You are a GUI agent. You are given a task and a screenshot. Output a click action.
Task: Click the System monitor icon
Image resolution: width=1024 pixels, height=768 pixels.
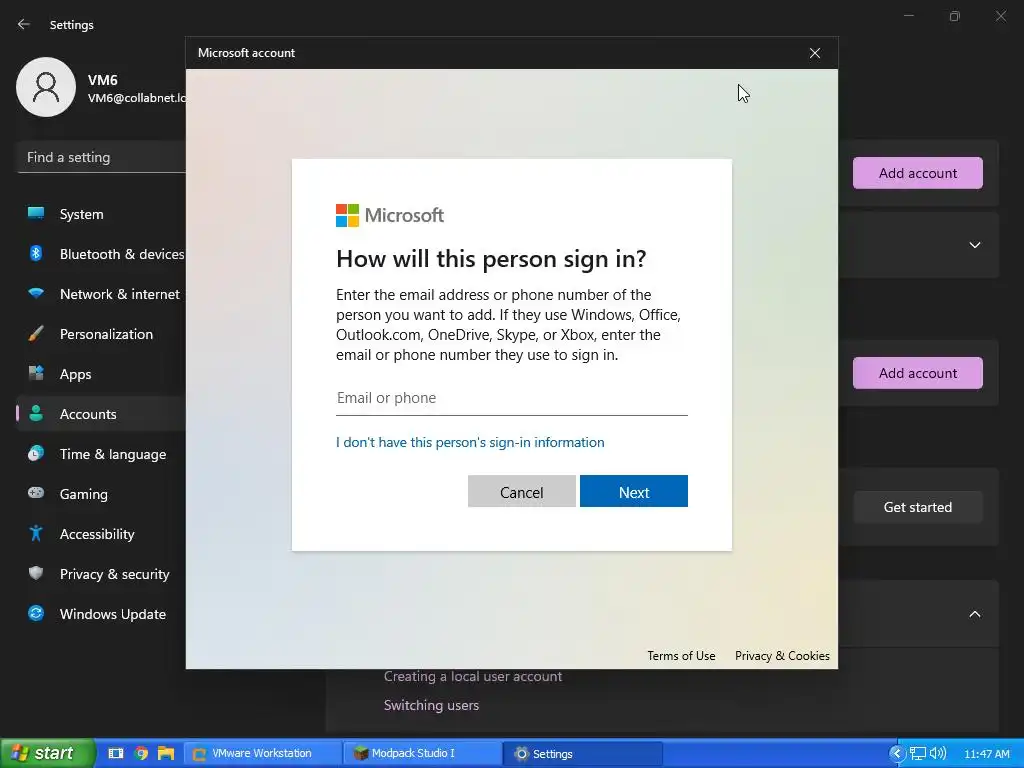coord(36,213)
